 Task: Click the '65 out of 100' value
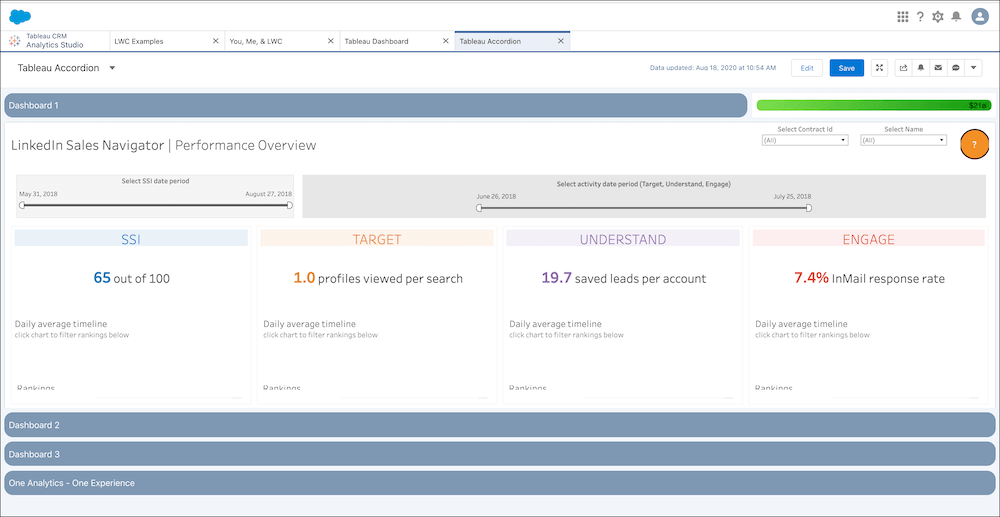(x=131, y=278)
